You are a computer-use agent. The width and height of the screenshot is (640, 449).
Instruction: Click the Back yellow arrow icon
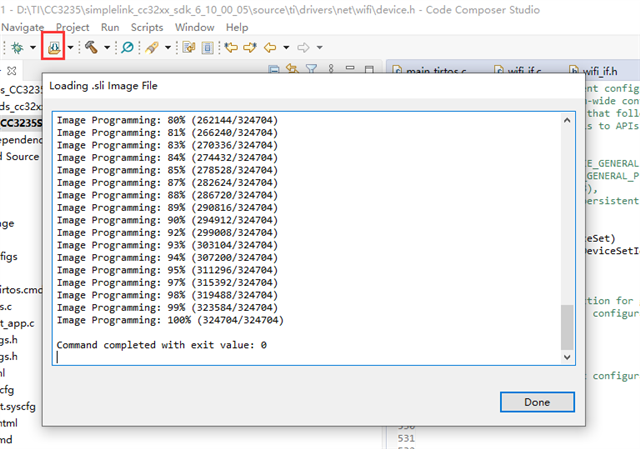pyautogui.click(x=270, y=48)
